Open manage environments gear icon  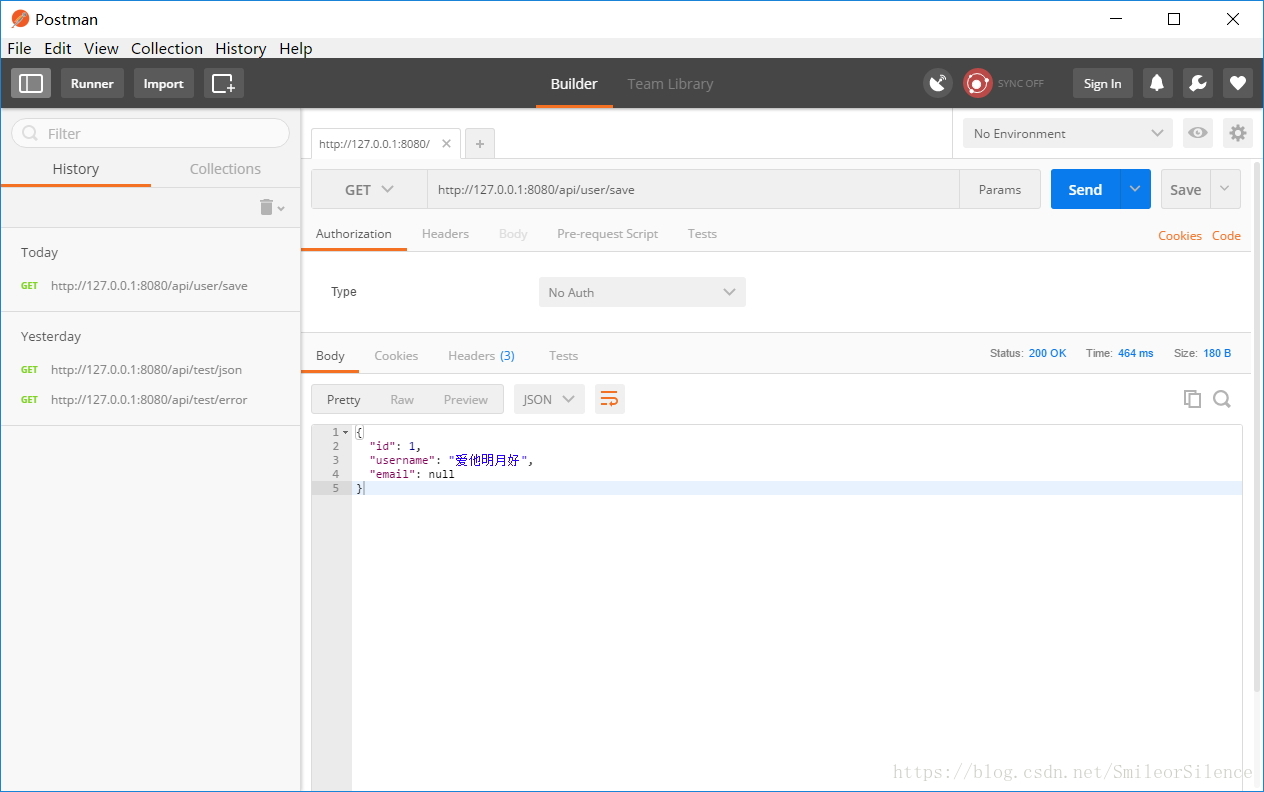1238,133
